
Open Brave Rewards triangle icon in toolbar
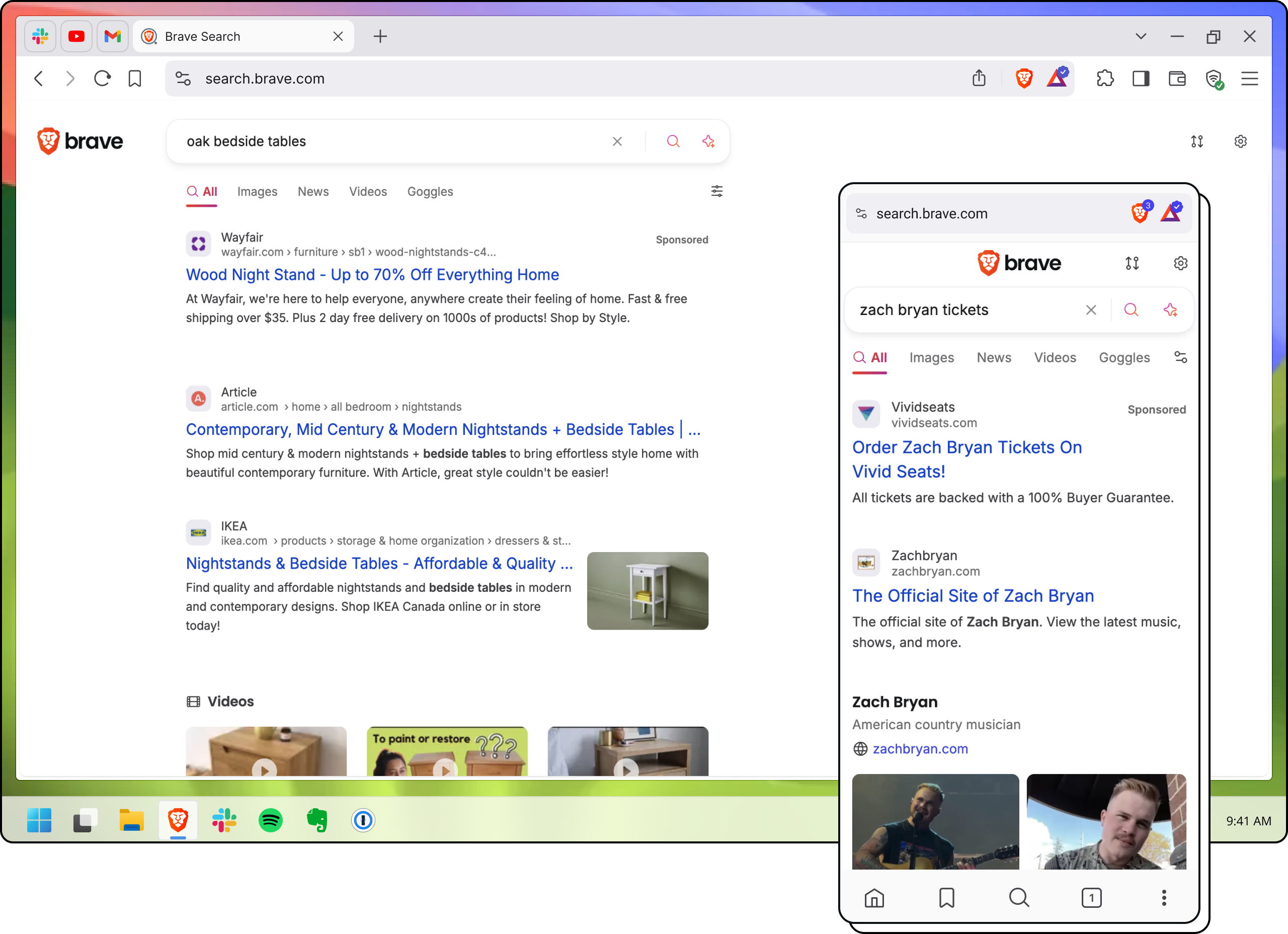click(1057, 79)
